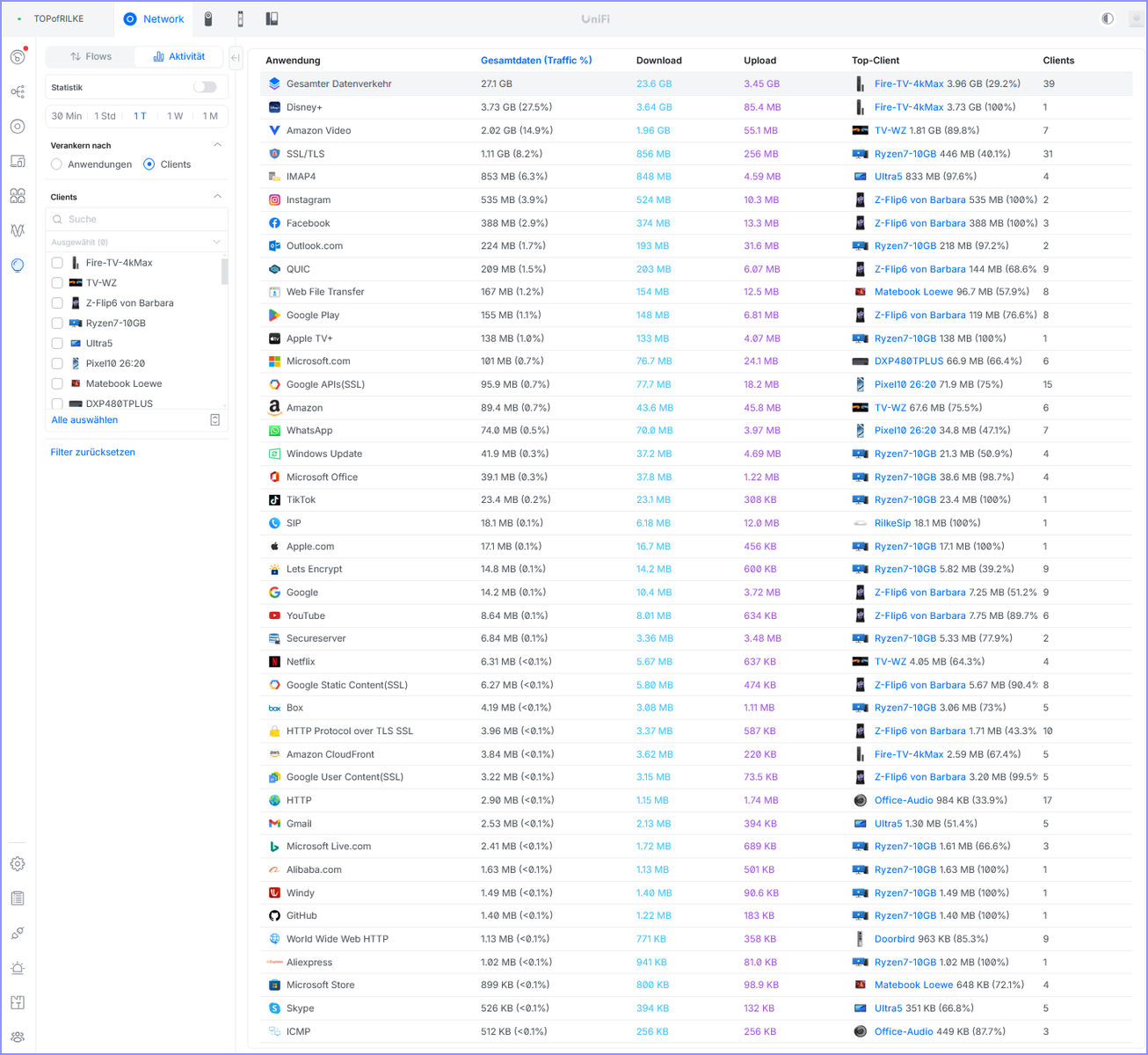
Task: Sort by Gesamtdaten (Traffic %) column header
Action: 536,61
